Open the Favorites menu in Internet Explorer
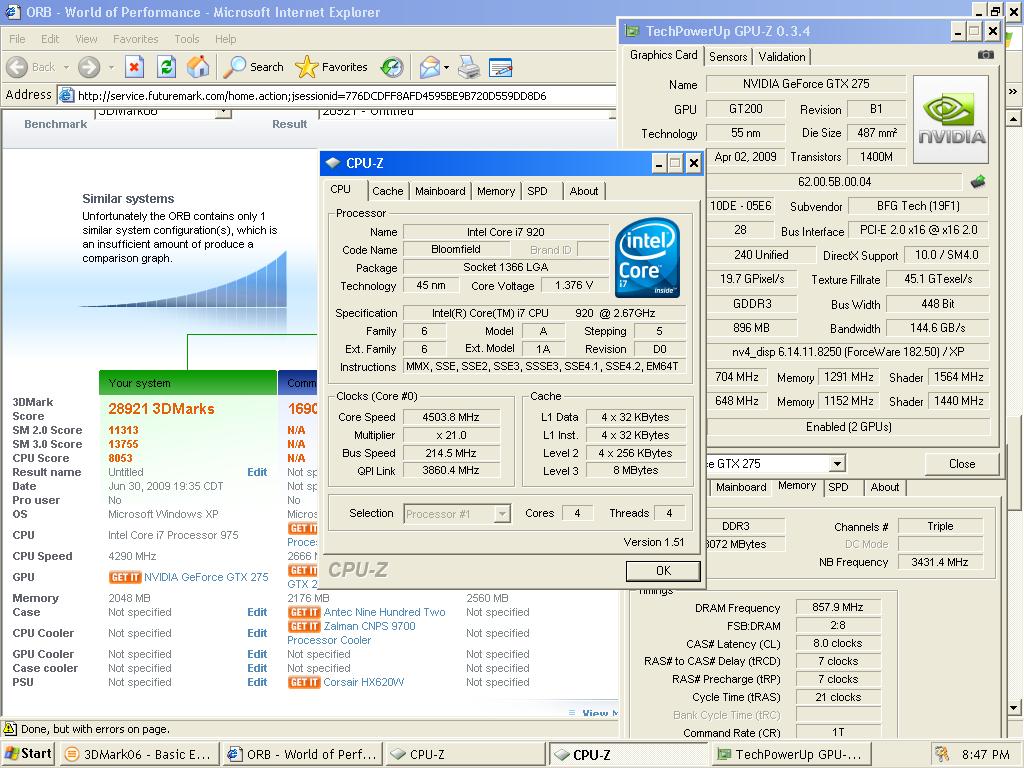Image resolution: width=1024 pixels, height=768 pixels. [x=136, y=39]
